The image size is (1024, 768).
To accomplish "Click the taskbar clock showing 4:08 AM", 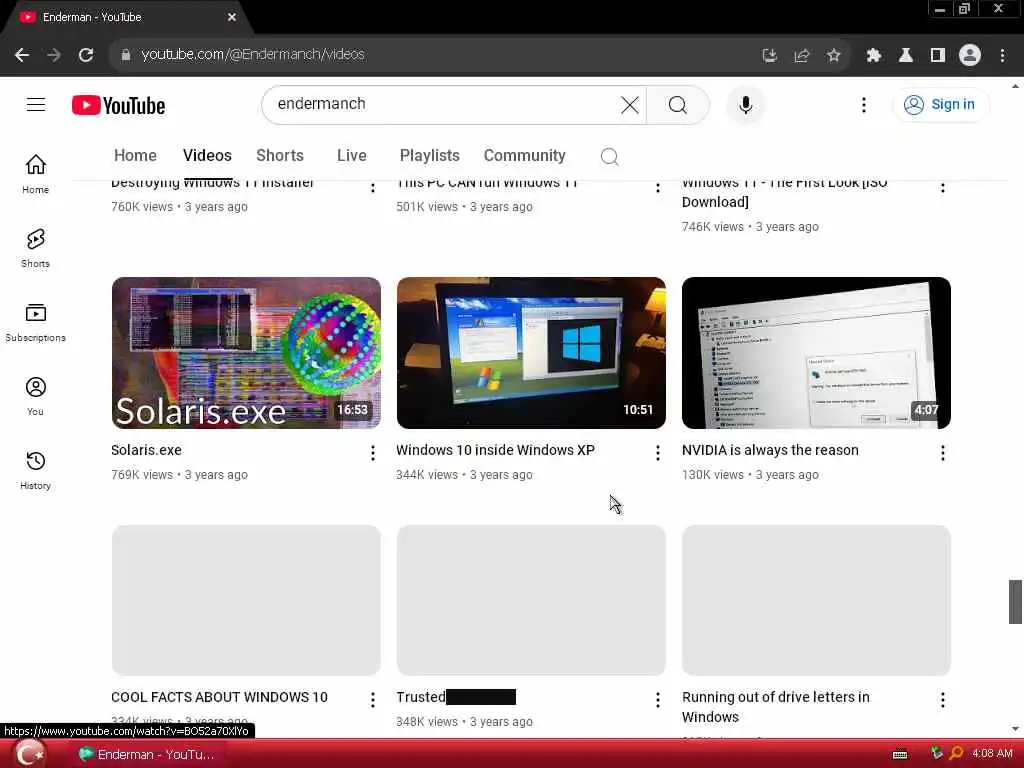I will point(992,754).
